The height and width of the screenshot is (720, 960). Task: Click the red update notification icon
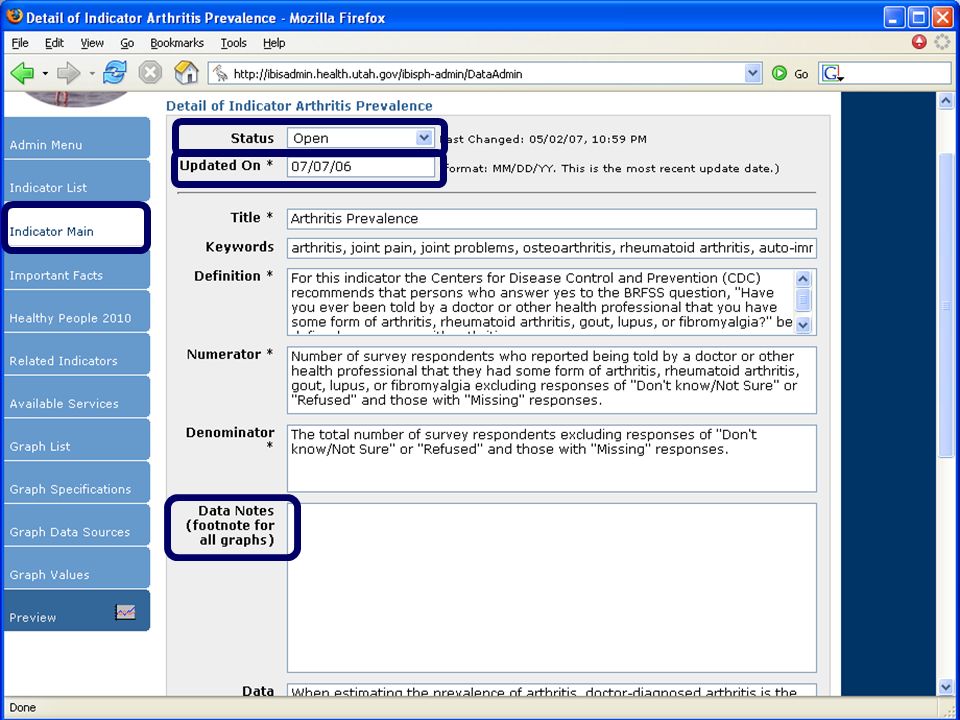click(919, 42)
